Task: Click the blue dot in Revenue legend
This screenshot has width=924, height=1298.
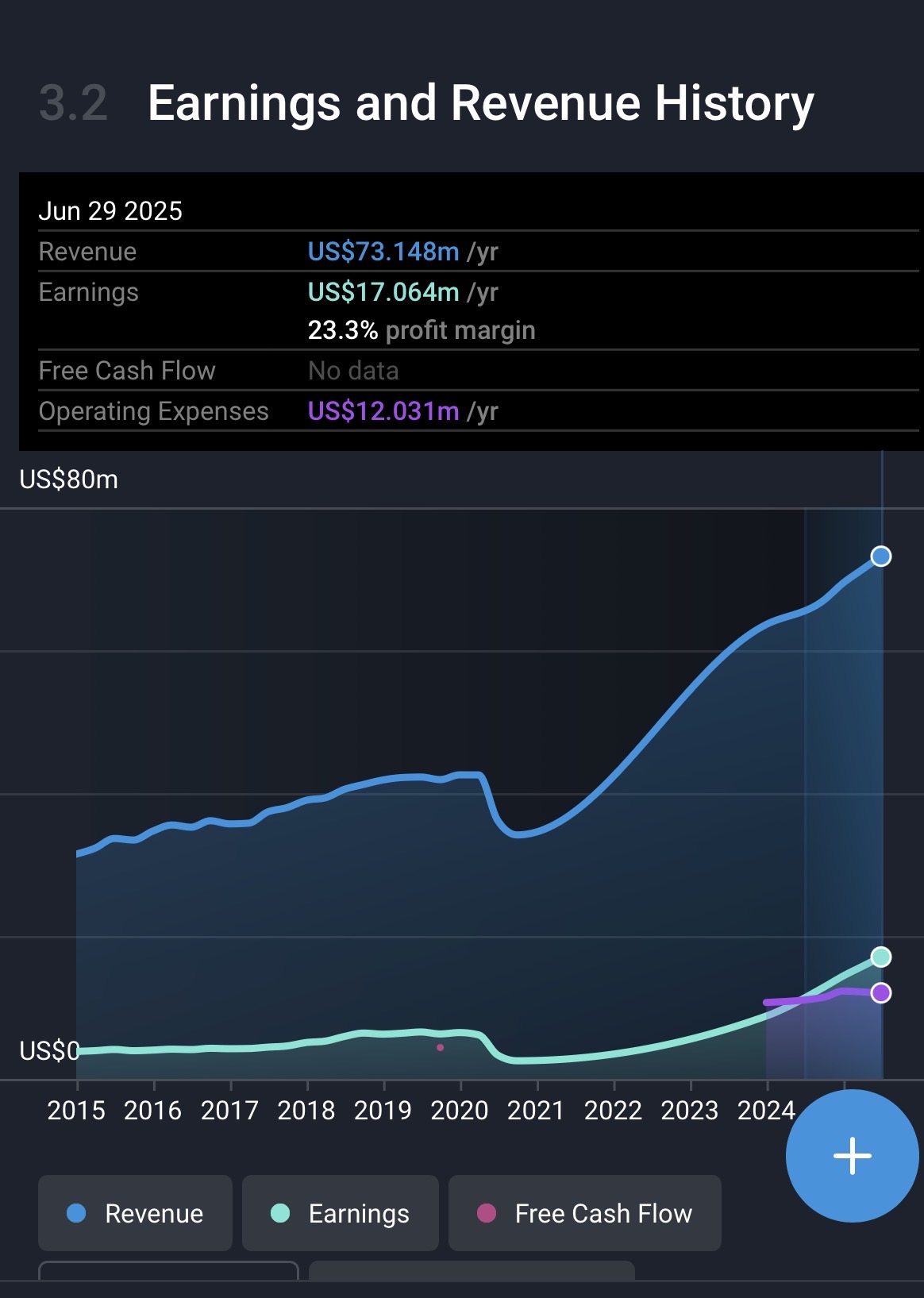Action: point(76,1213)
